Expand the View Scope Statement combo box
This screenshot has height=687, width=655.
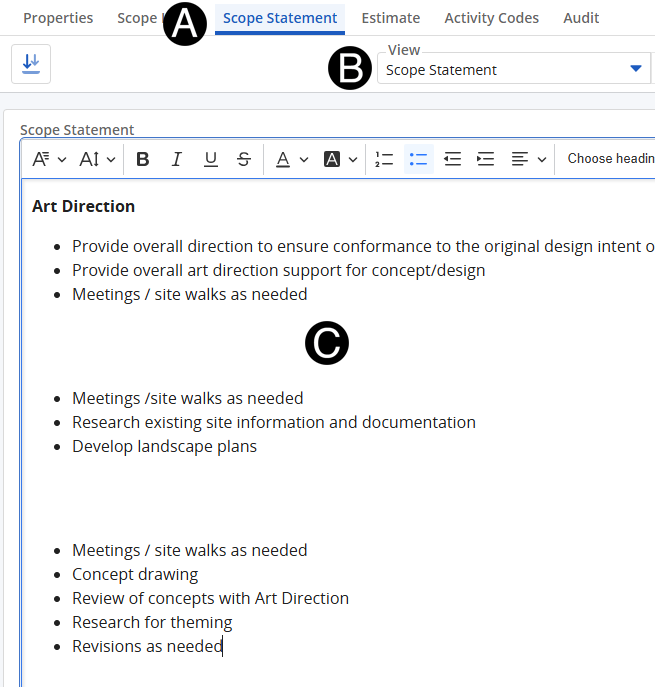pyautogui.click(x=635, y=69)
